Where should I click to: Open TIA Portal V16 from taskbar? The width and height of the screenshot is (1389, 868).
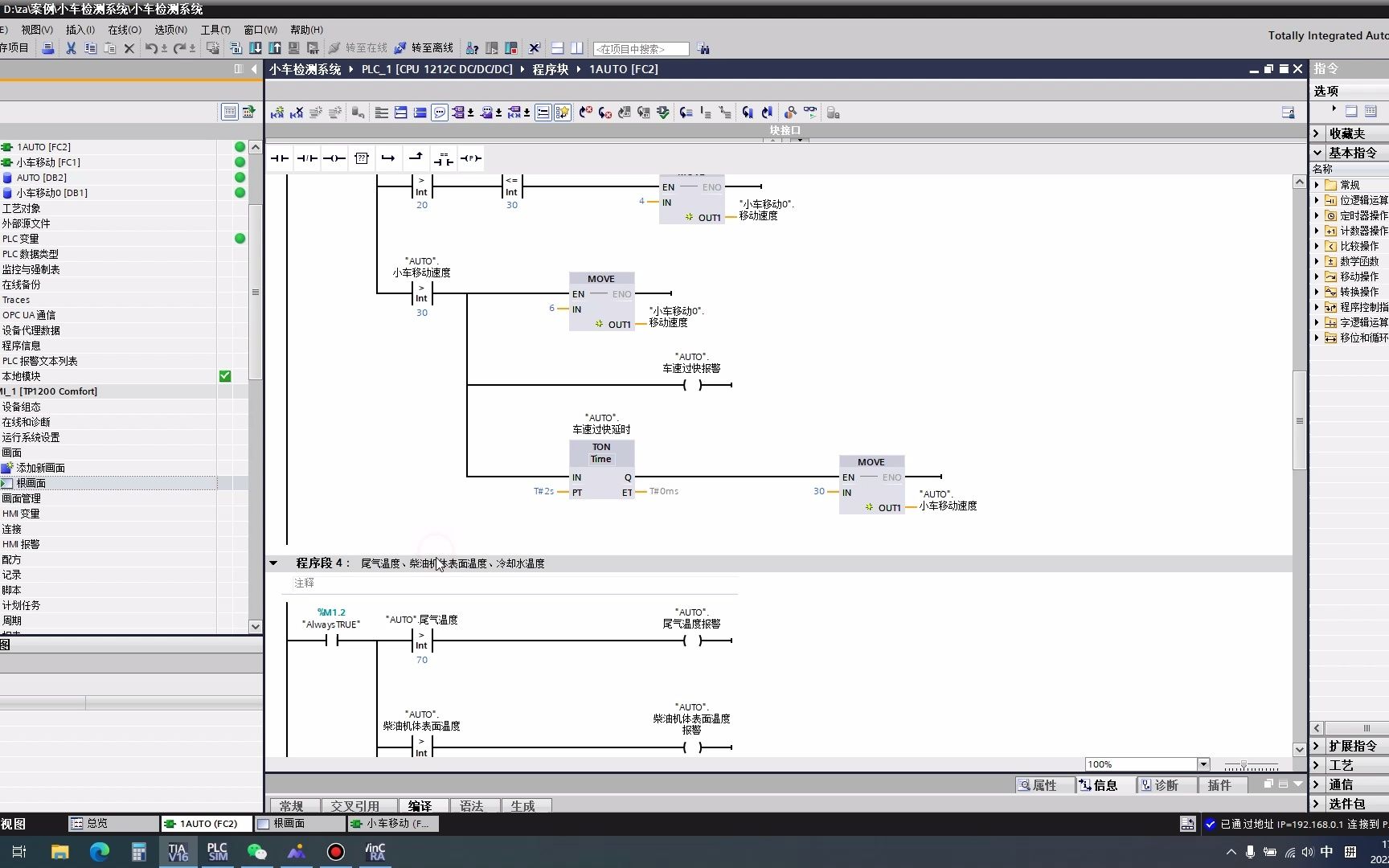pos(178,852)
